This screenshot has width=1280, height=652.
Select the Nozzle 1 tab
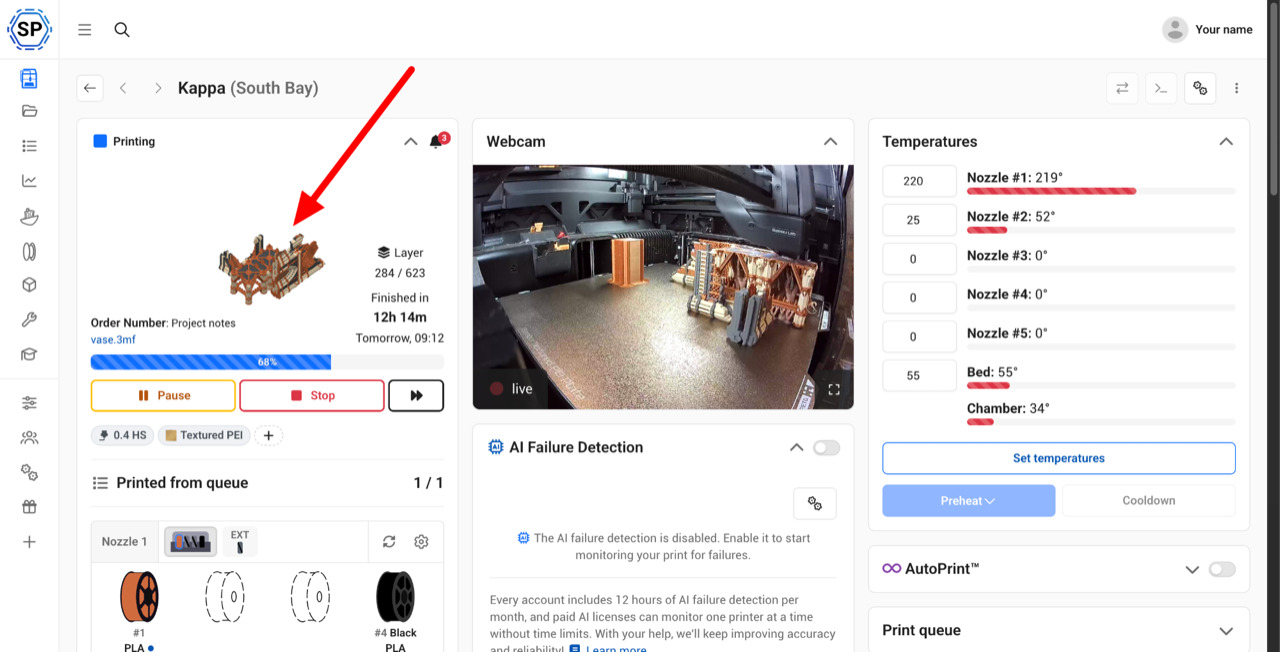[x=124, y=542]
